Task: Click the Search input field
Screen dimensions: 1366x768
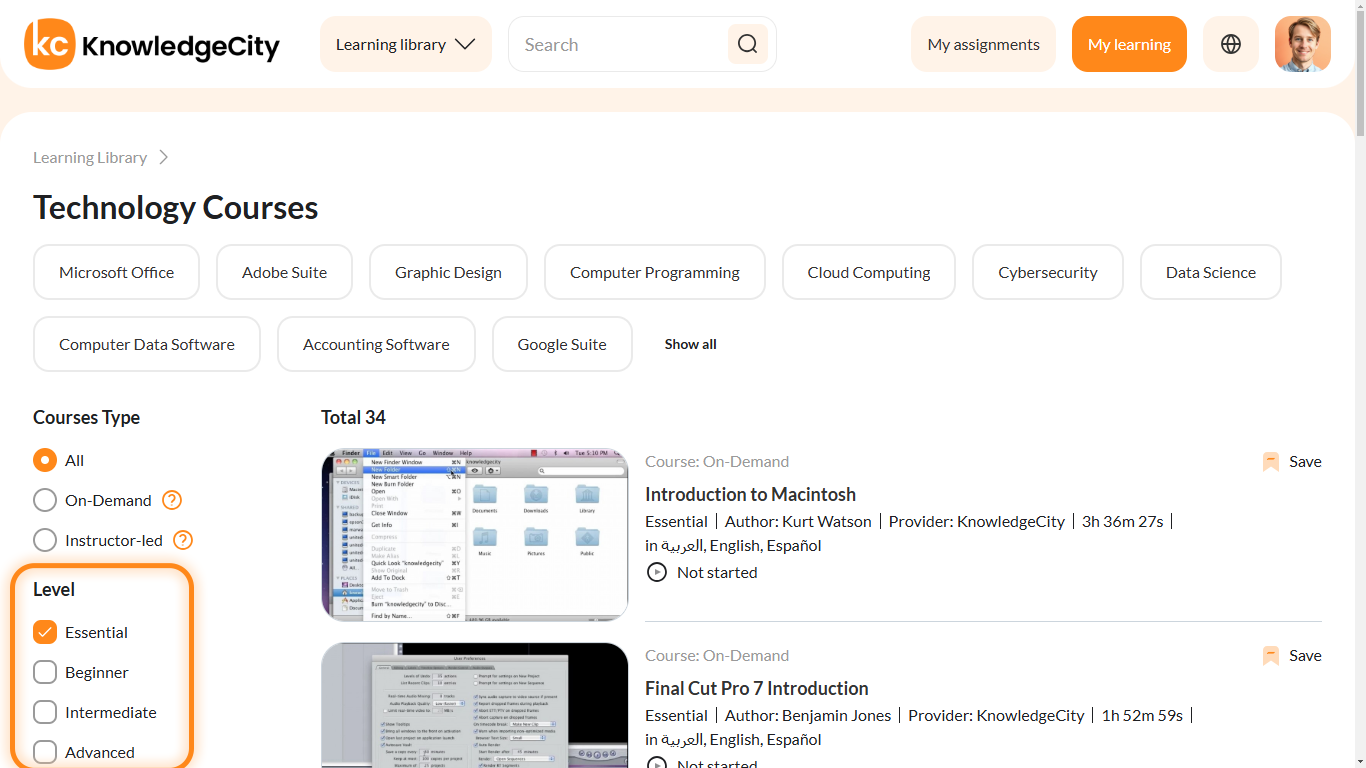Action: [x=620, y=44]
